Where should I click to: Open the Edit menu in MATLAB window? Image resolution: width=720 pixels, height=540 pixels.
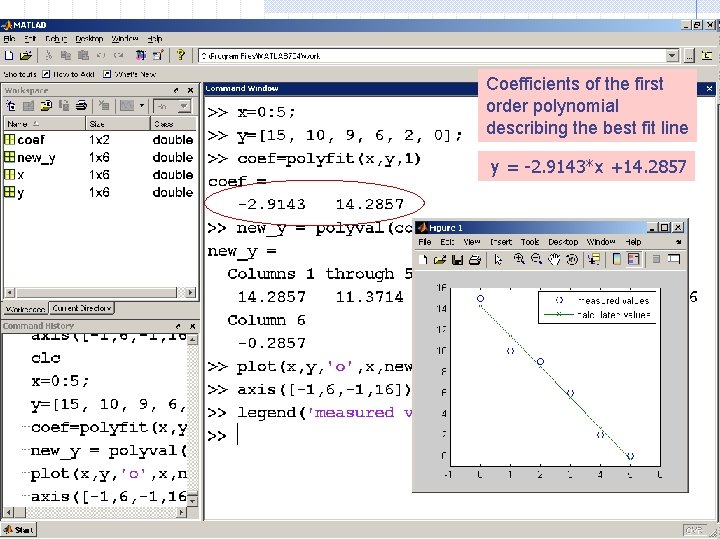(30, 39)
